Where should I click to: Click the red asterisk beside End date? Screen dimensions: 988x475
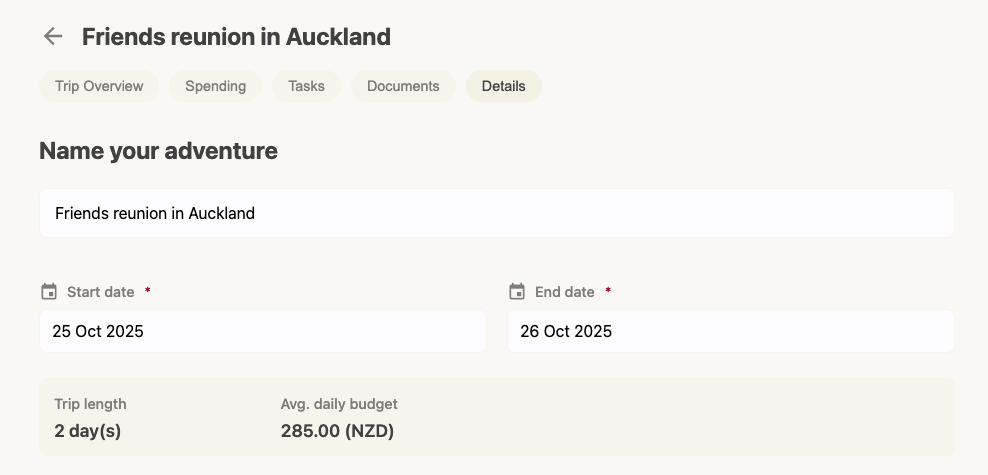click(x=608, y=291)
